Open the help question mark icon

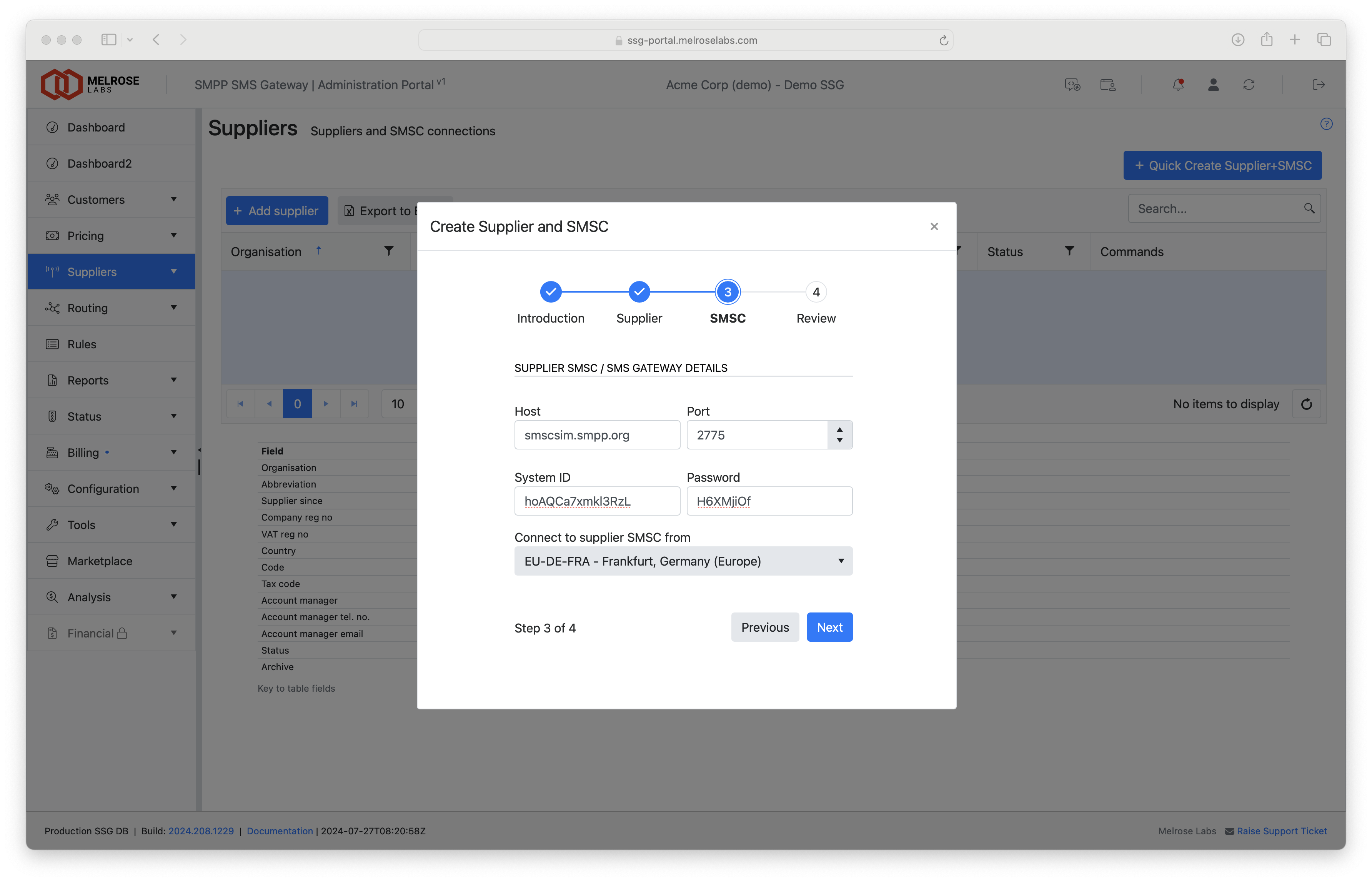(x=1325, y=124)
